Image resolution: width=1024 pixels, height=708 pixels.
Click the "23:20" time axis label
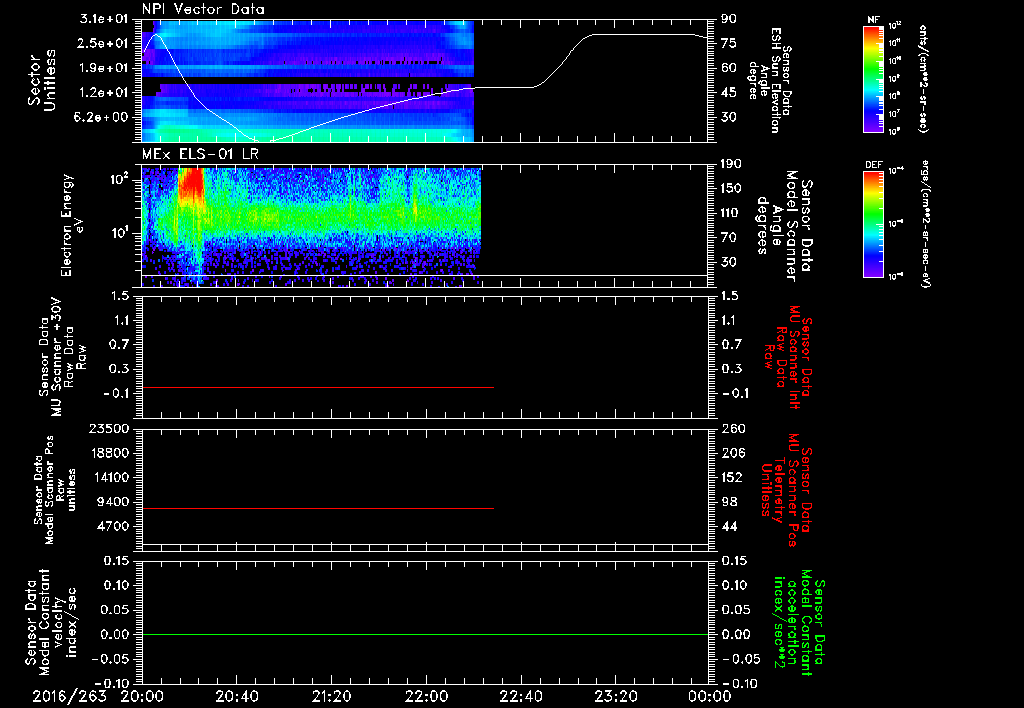615,696
